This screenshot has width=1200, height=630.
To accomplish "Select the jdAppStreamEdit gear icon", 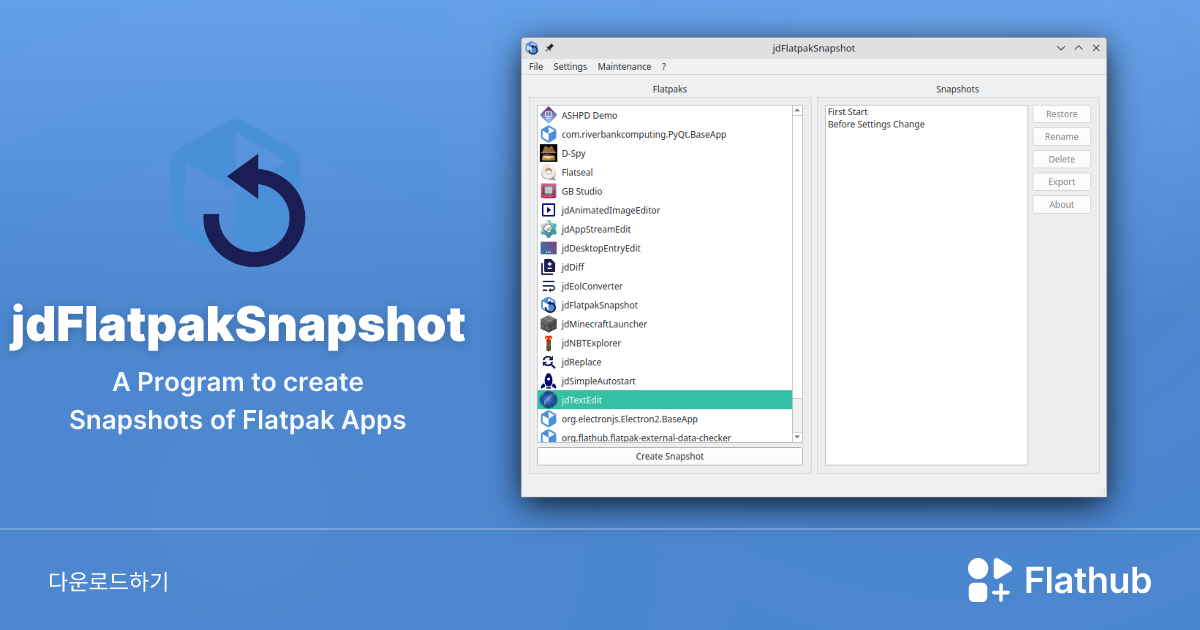I will (548, 229).
